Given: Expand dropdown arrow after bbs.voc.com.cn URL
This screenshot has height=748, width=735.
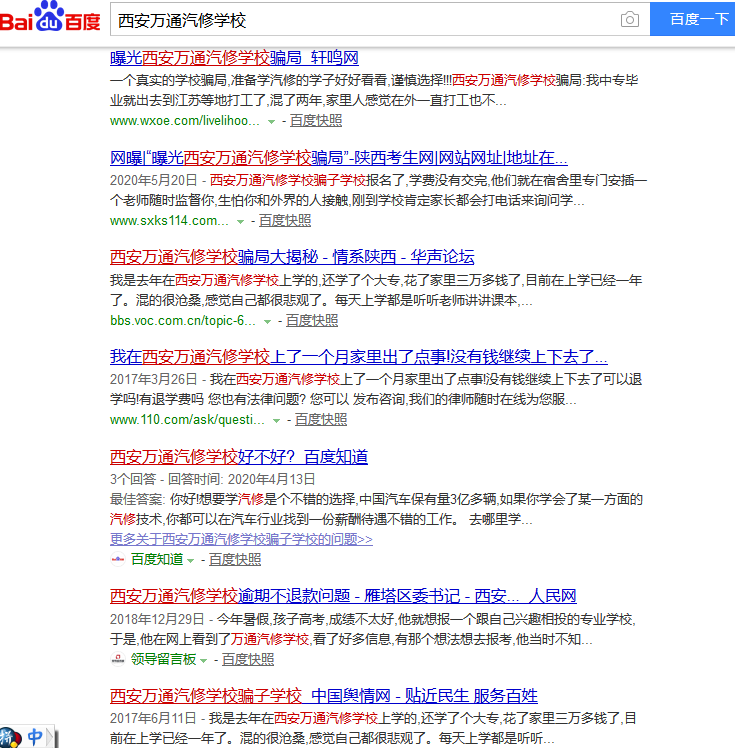Looking at the screenshot, I should (267, 321).
